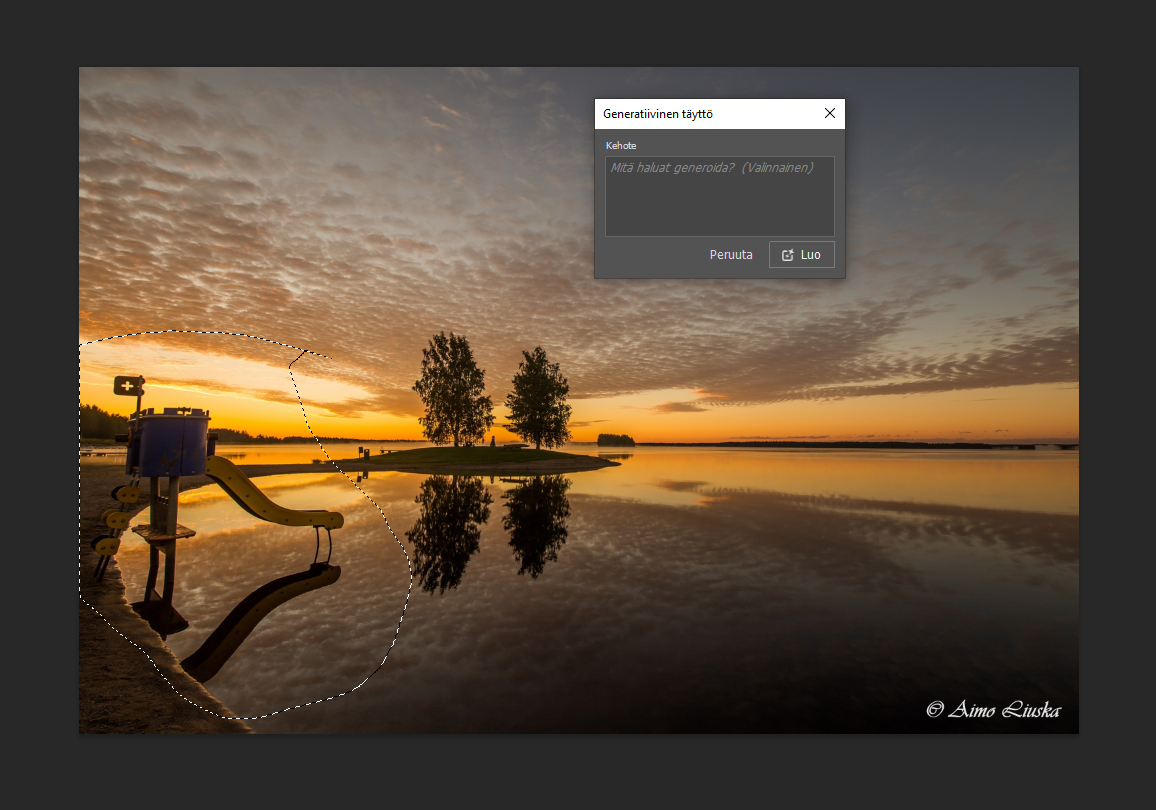Click the Luo (Create) button

(801, 254)
